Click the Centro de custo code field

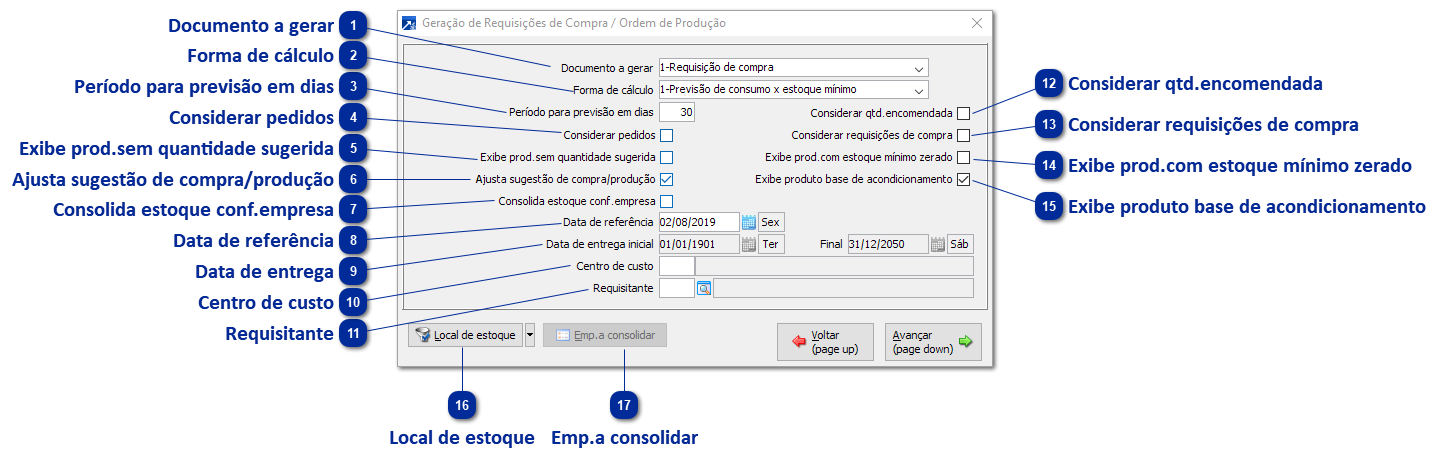(677, 266)
